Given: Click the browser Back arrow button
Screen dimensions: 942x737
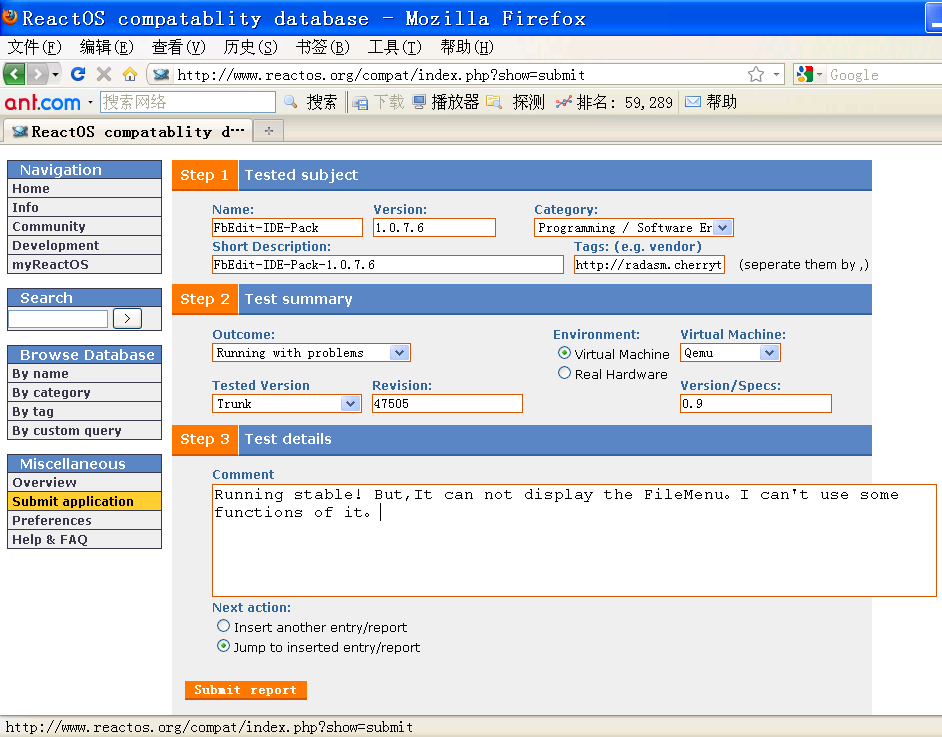Looking at the screenshot, I should 14,74.
